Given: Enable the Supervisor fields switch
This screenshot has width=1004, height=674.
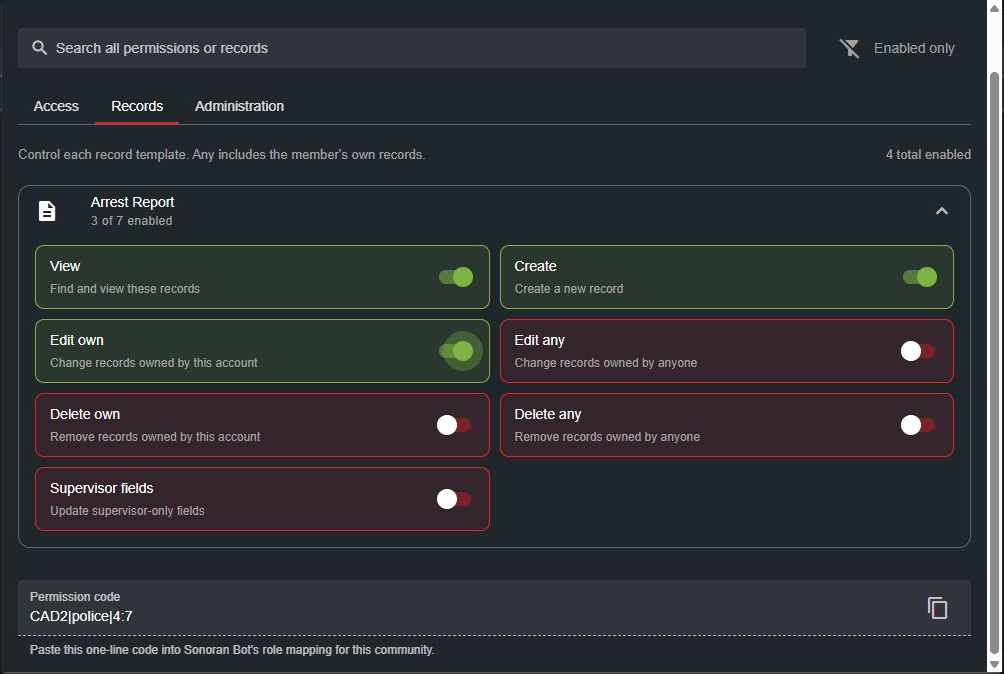Looking at the screenshot, I should (454, 499).
